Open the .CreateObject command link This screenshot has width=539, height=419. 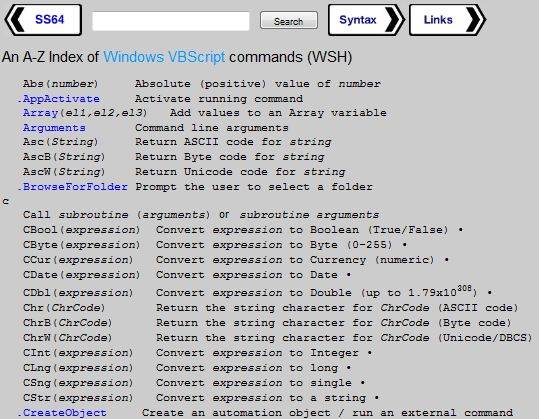[x=62, y=412]
